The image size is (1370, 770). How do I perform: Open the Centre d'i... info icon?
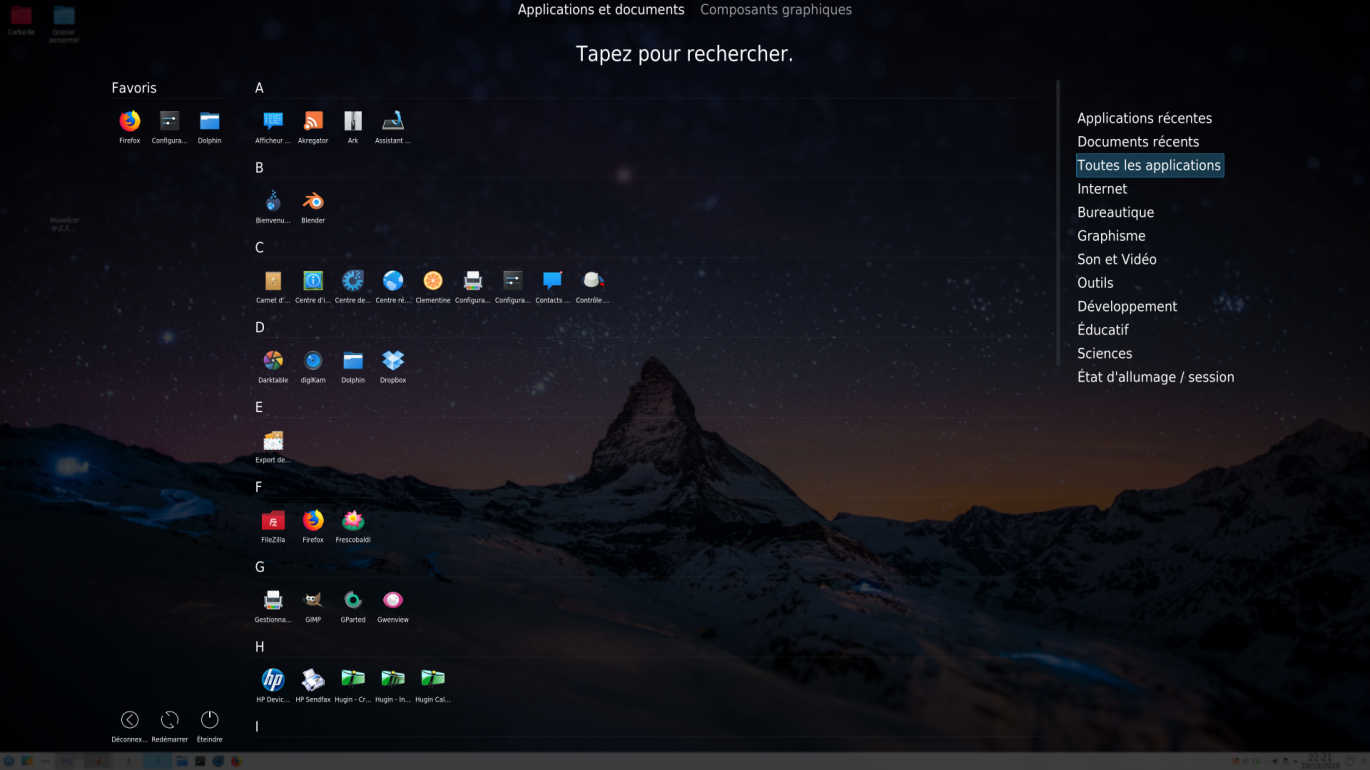(x=313, y=281)
